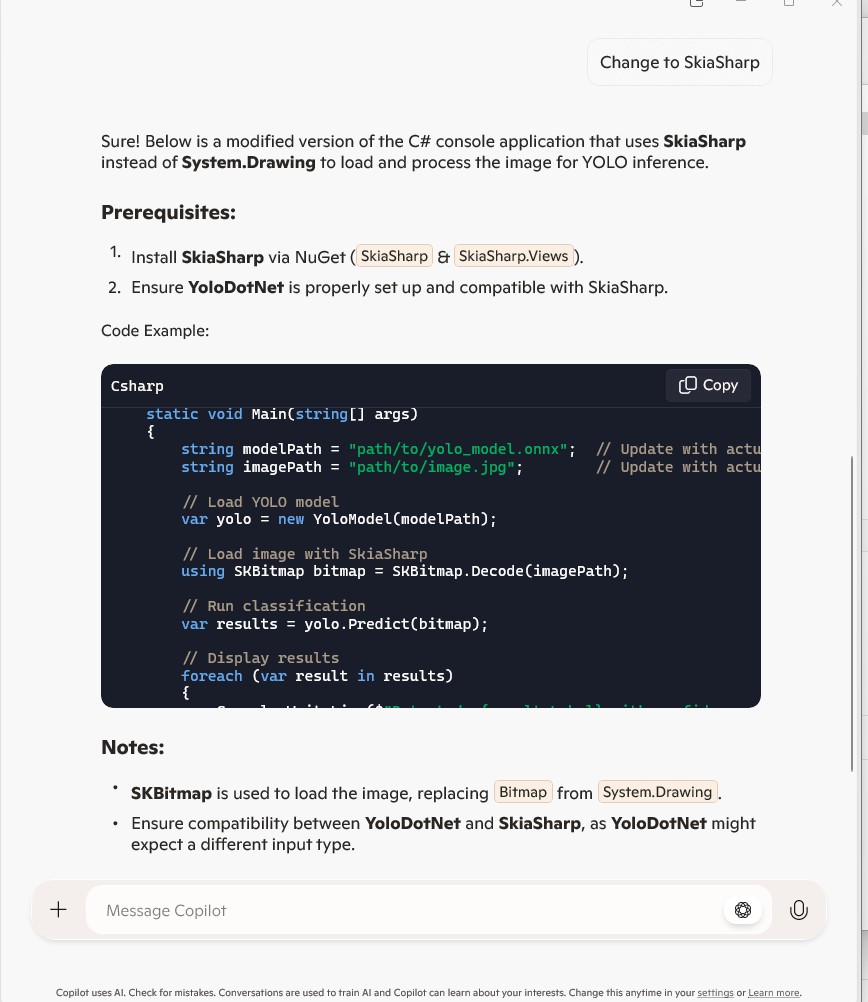Click the SKBitmap.Decode(imagePath) code line
Screen dimensions: 868x1002
404,571
